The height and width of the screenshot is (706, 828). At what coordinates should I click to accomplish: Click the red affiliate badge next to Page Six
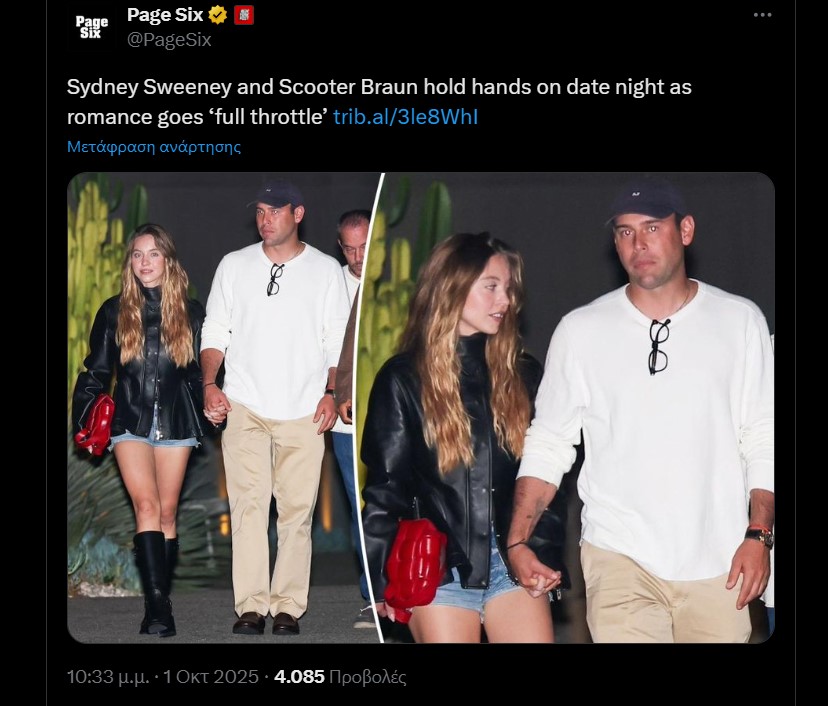coord(243,16)
